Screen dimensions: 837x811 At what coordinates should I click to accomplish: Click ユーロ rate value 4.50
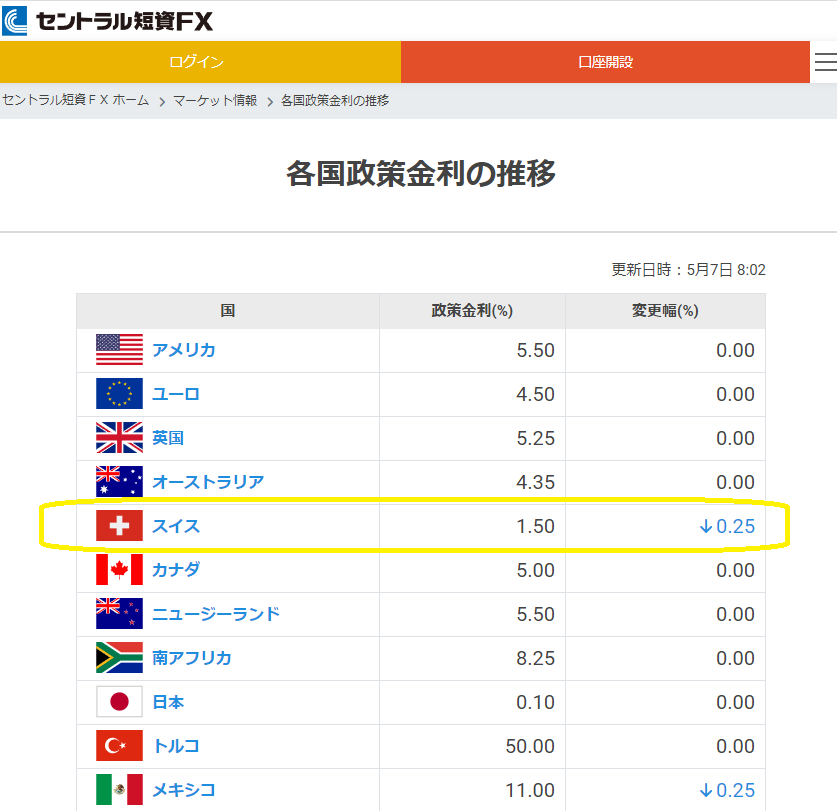point(535,395)
